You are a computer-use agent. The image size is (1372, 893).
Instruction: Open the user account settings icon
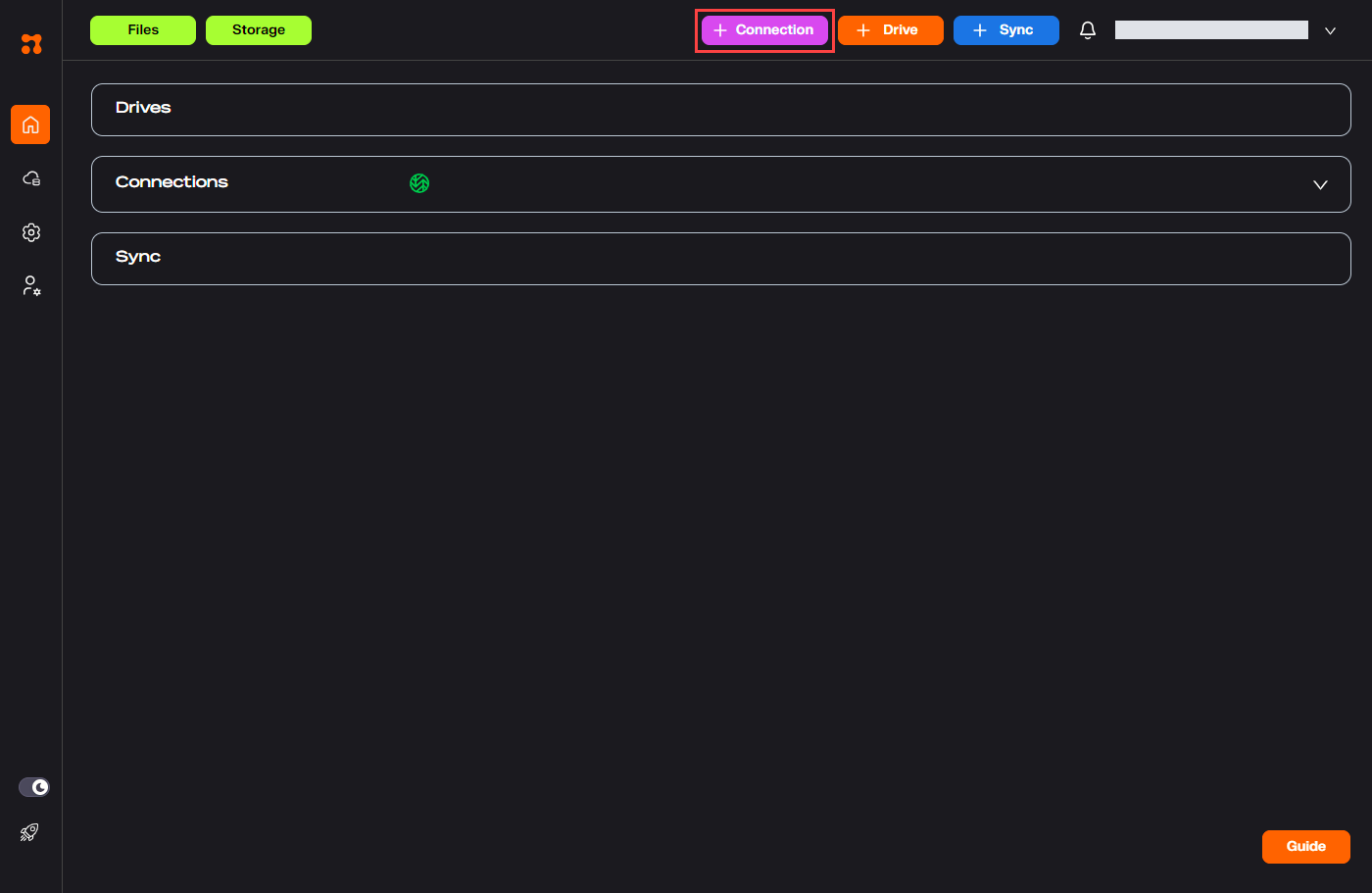point(31,286)
